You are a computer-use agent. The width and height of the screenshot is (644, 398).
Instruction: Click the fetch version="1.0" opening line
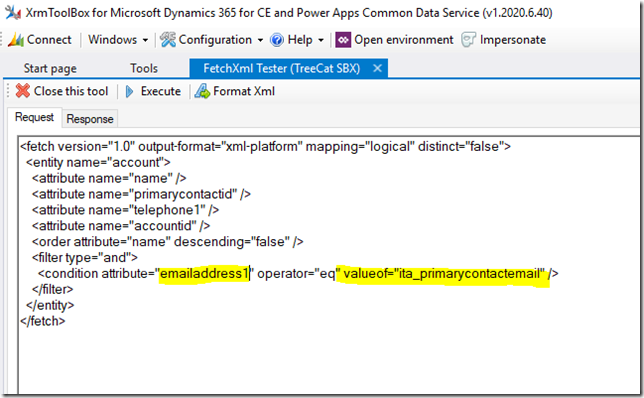(265, 147)
